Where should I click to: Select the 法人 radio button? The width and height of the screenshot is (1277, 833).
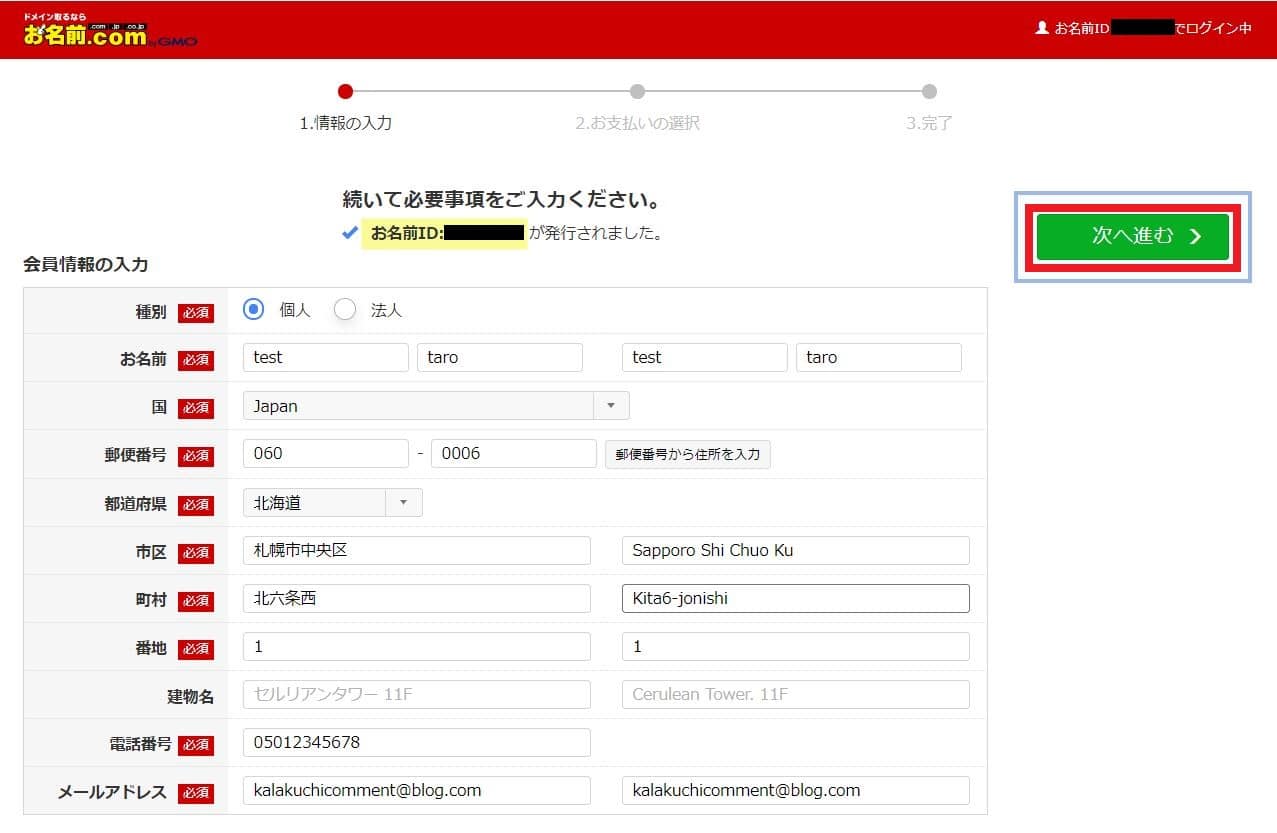(x=345, y=310)
